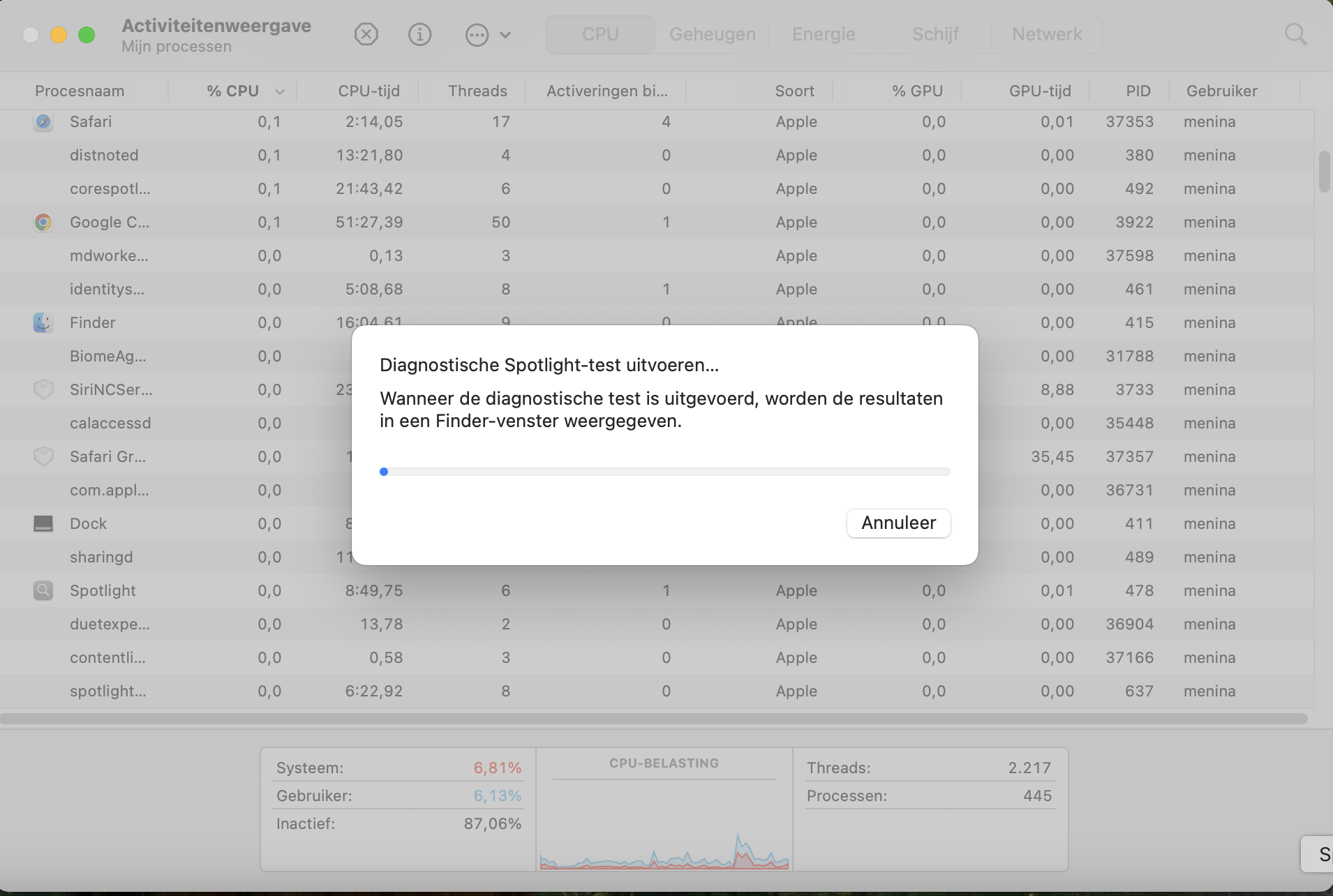Screen dimensions: 1333x896
Task: Click the Annuleer button in the dialog
Action: [x=898, y=523]
